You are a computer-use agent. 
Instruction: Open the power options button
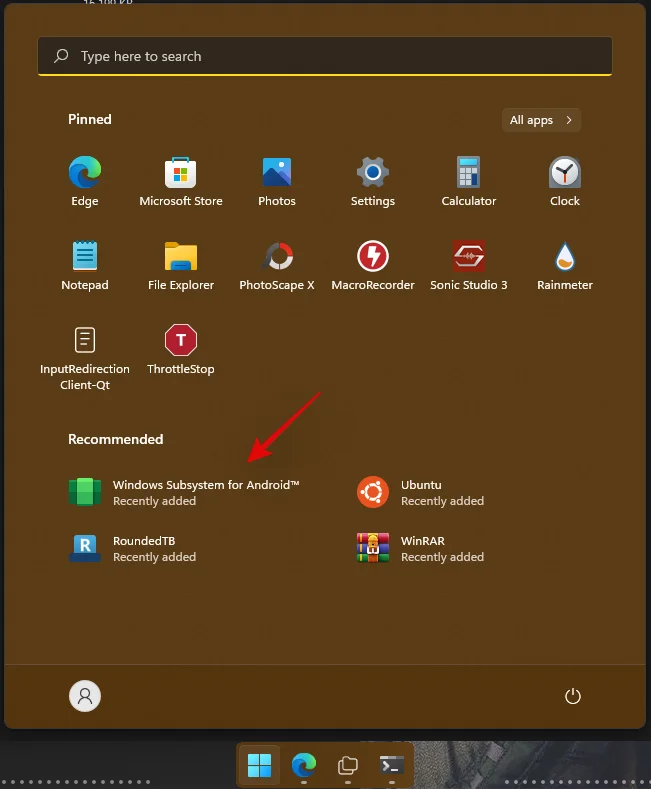[573, 696]
